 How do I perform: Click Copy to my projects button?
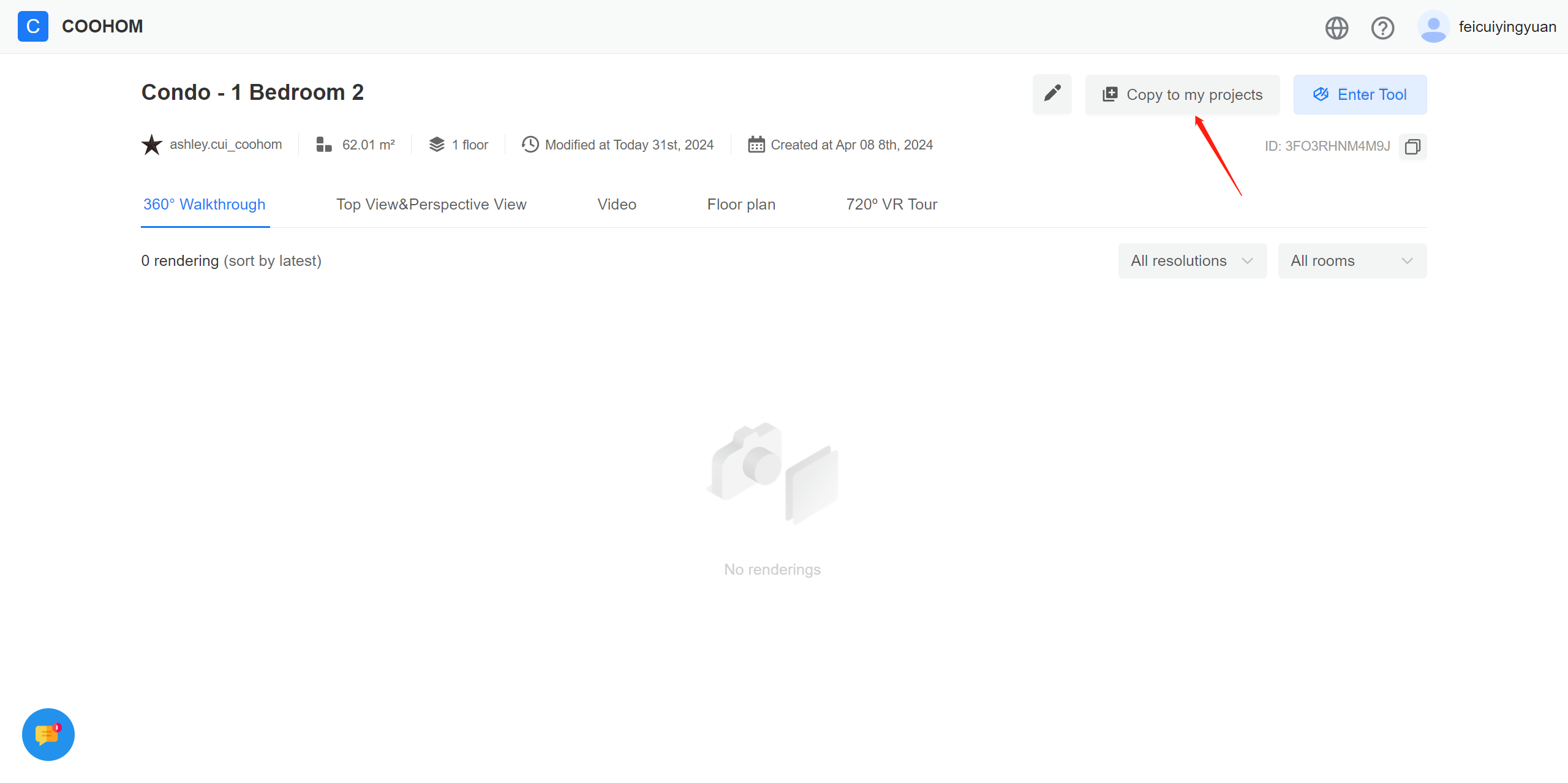(1182, 94)
